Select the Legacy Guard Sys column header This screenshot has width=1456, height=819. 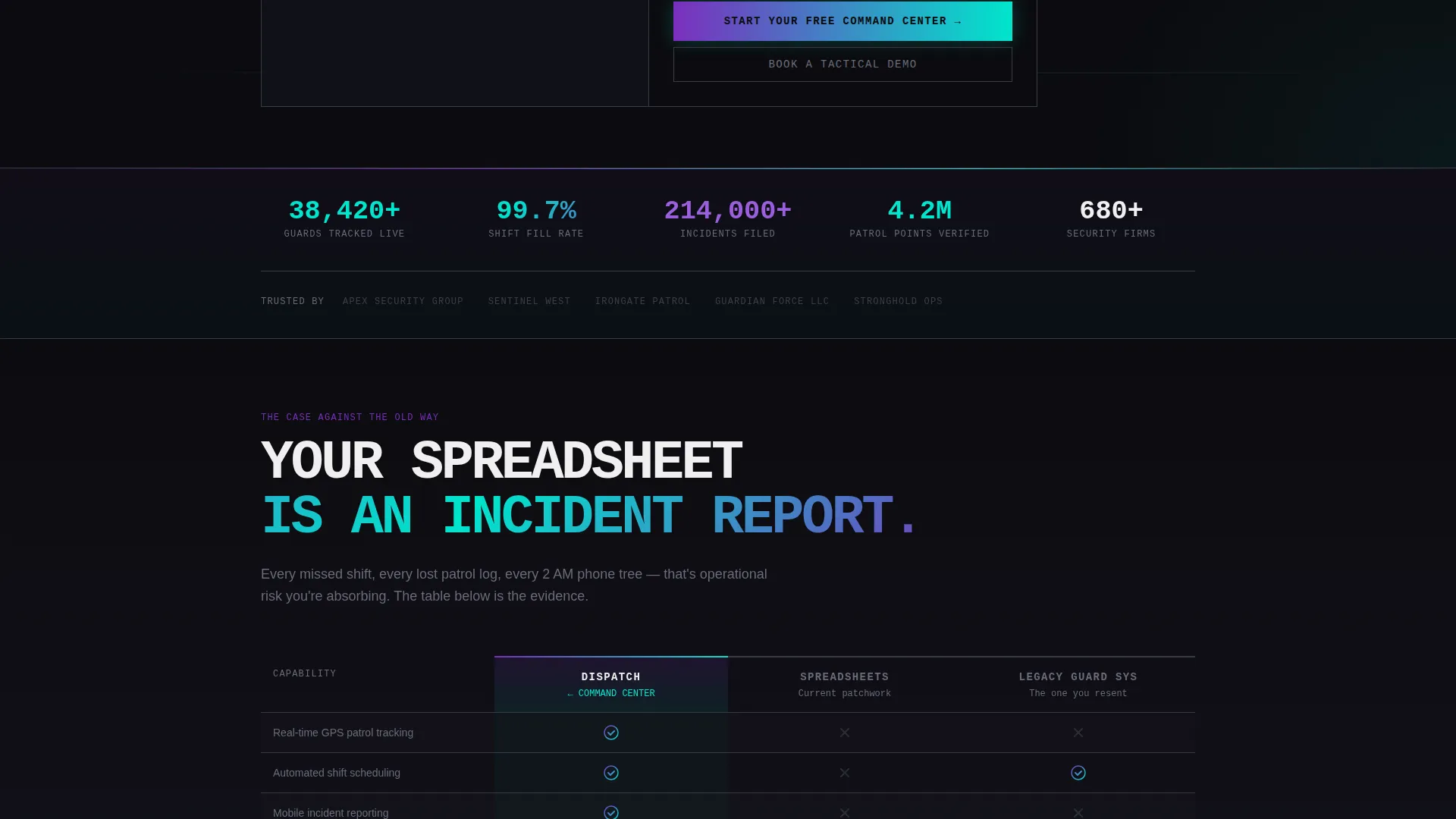[x=1078, y=684]
